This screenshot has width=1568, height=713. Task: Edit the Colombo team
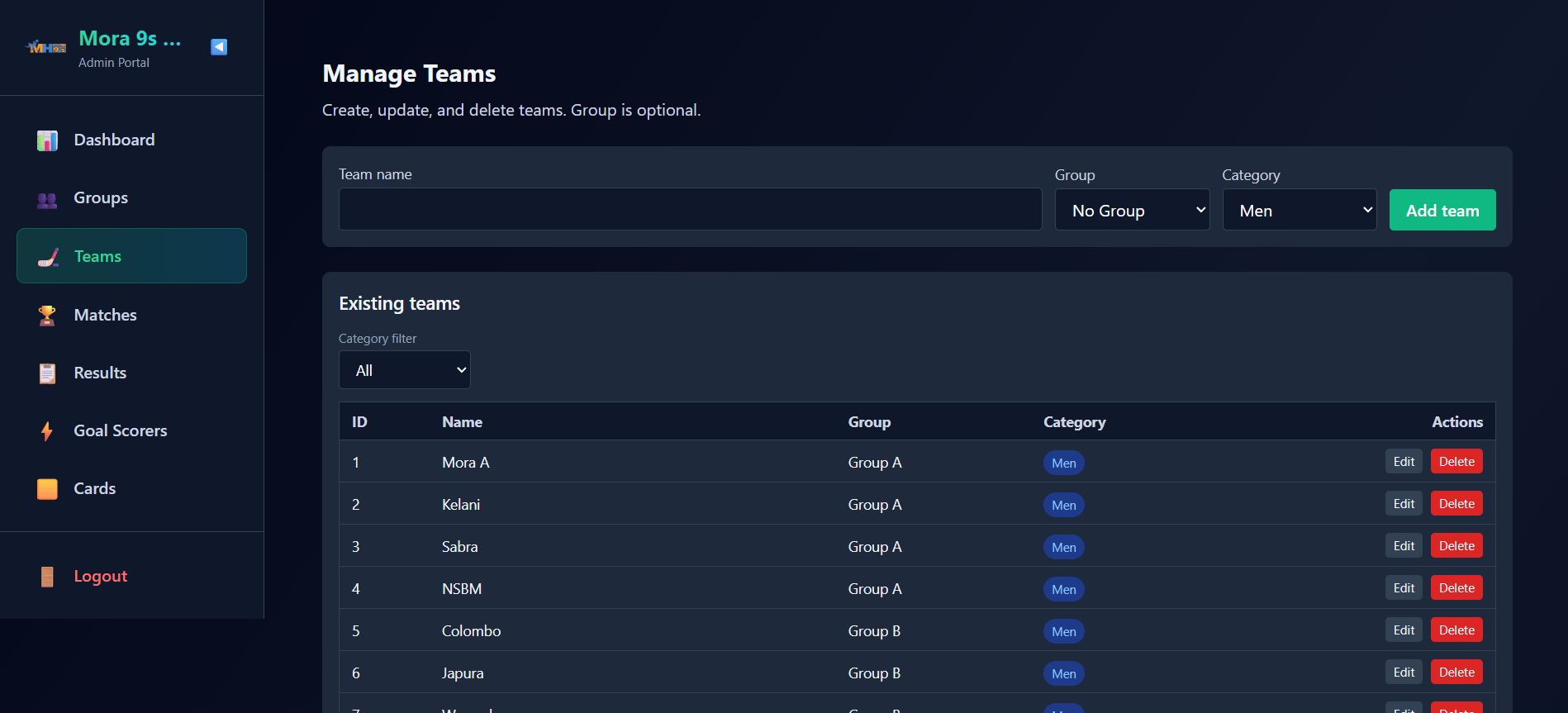pos(1404,630)
